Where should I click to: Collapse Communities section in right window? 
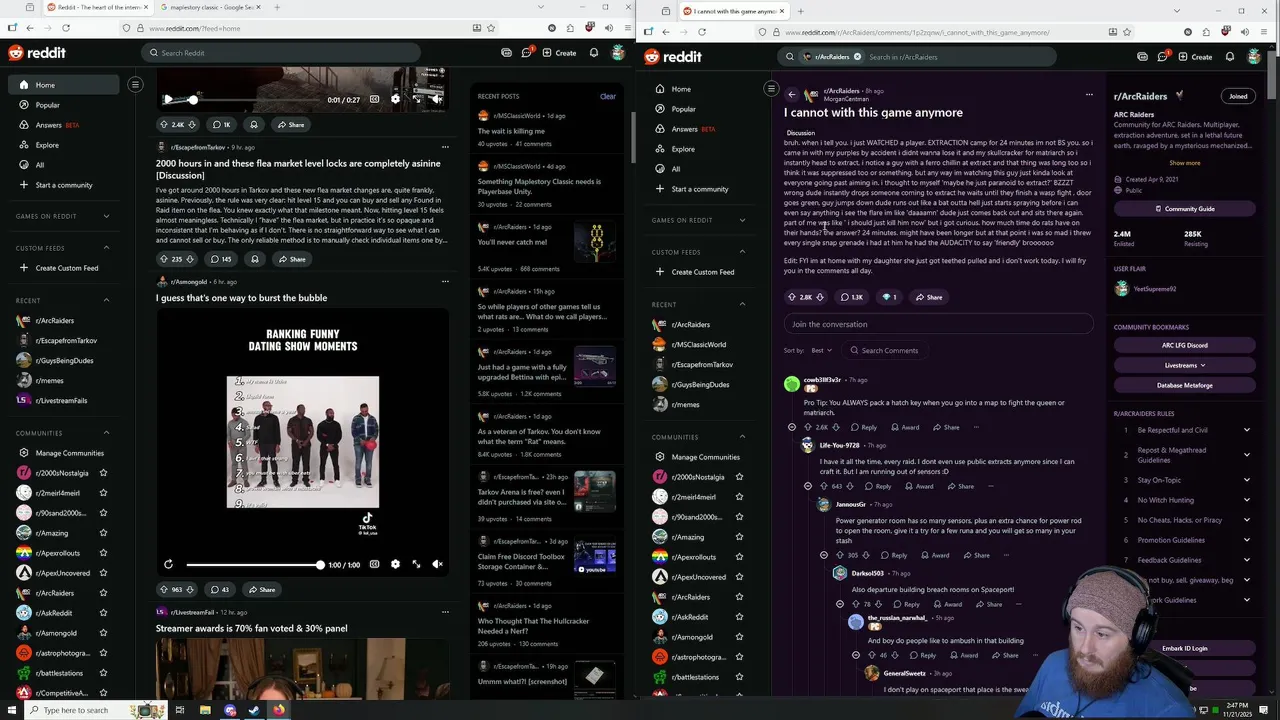pyautogui.click(x=742, y=437)
